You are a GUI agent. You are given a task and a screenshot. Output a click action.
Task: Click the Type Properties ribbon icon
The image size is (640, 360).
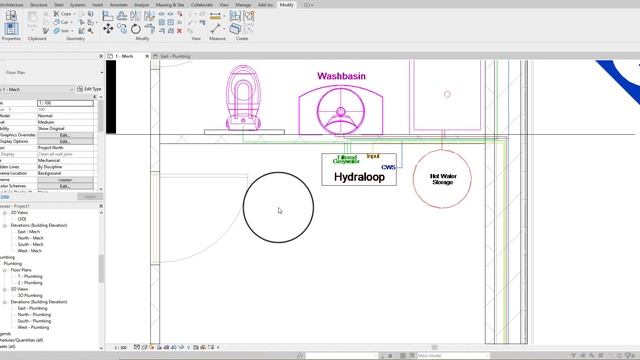pos(11,16)
